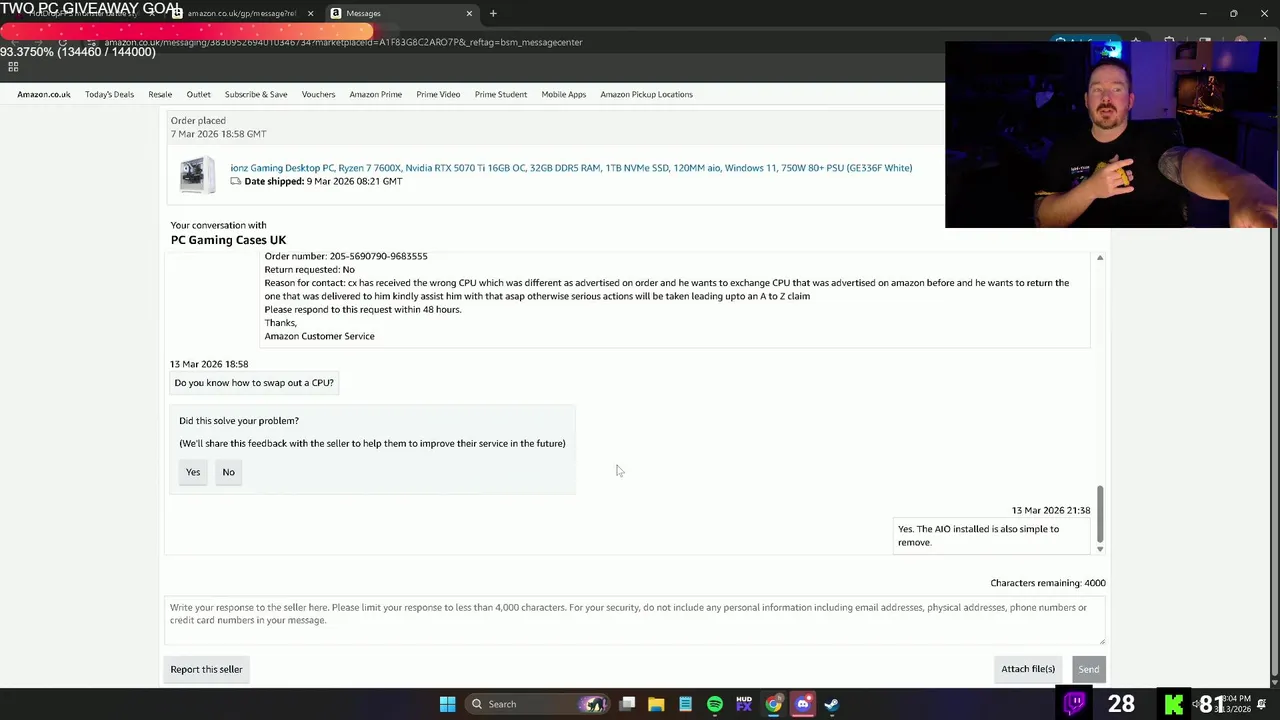
Task: Click Attach file(s) button
Action: pos(1028,669)
